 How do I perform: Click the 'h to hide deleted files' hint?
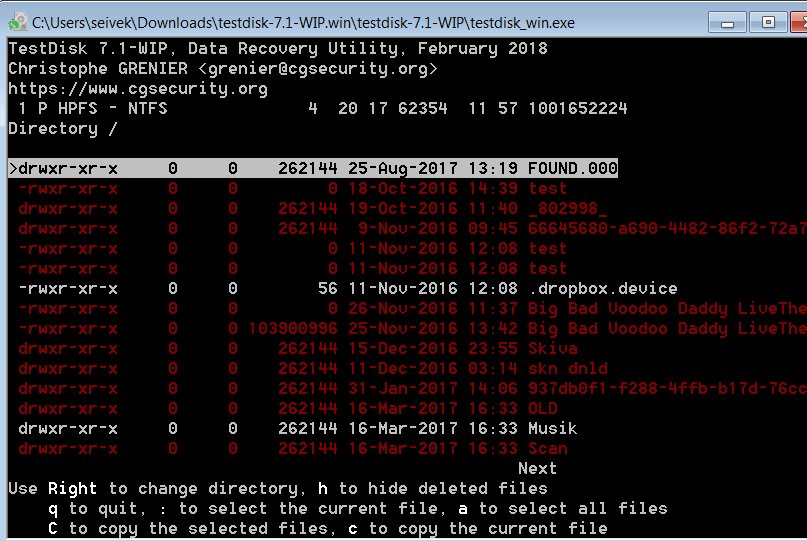click(432, 488)
